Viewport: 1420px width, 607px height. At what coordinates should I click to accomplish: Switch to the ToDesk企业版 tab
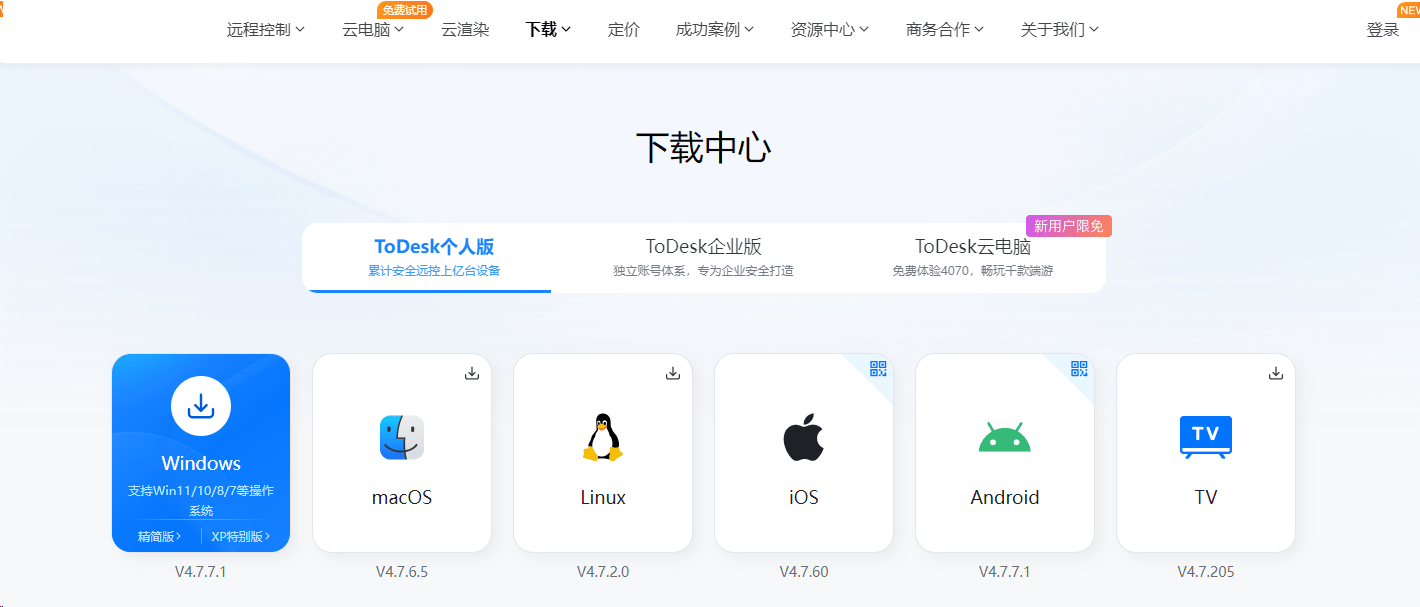pos(704,257)
